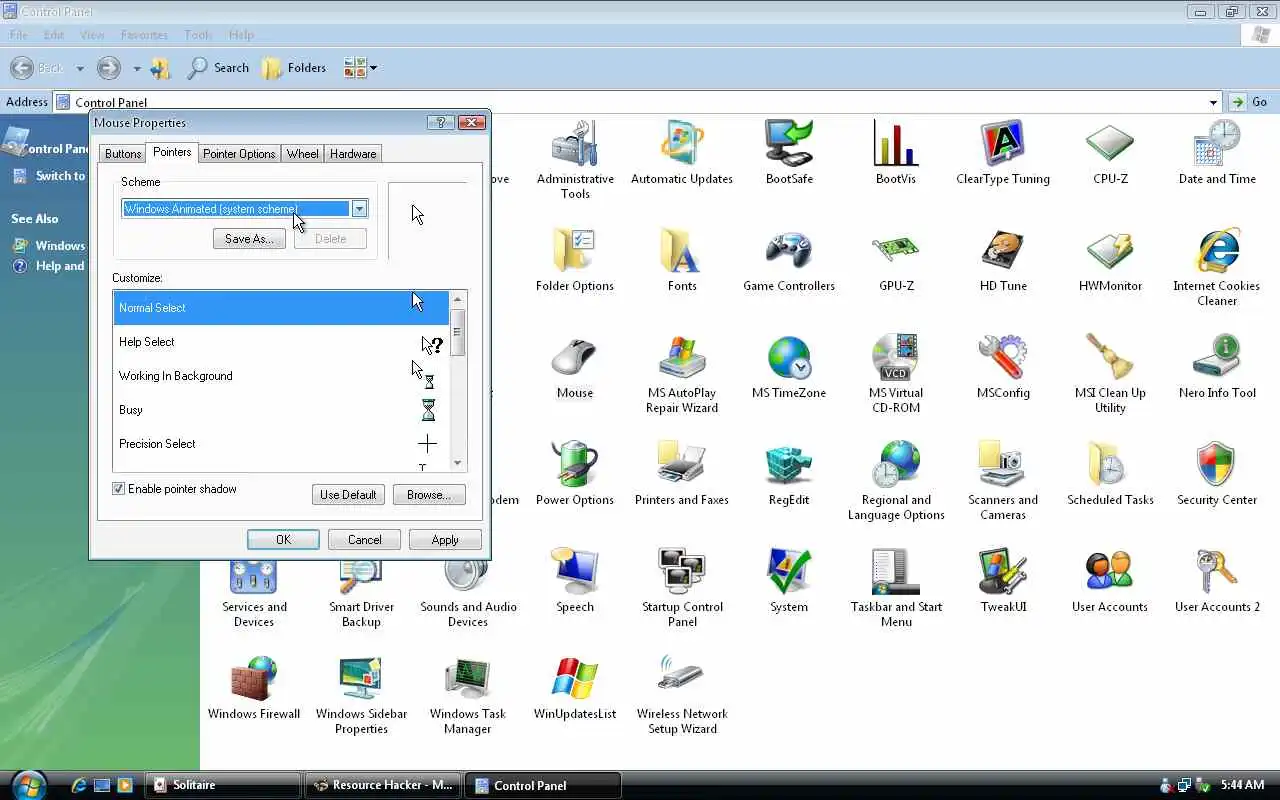Click the Folders toolbar button

[294, 68]
